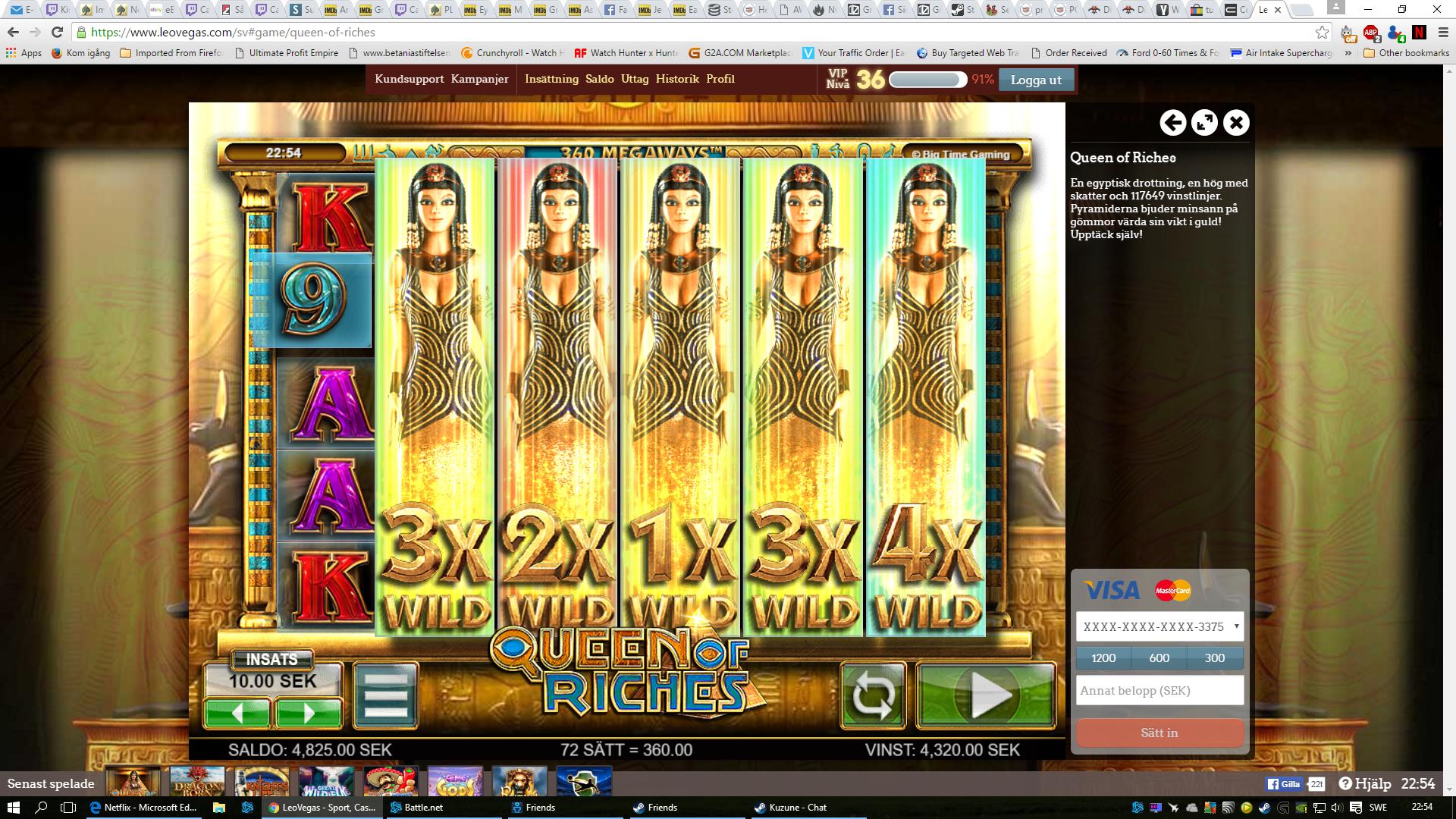
Task: Open the Queen of Riches recently played thumbnail
Action: [133, 782]
